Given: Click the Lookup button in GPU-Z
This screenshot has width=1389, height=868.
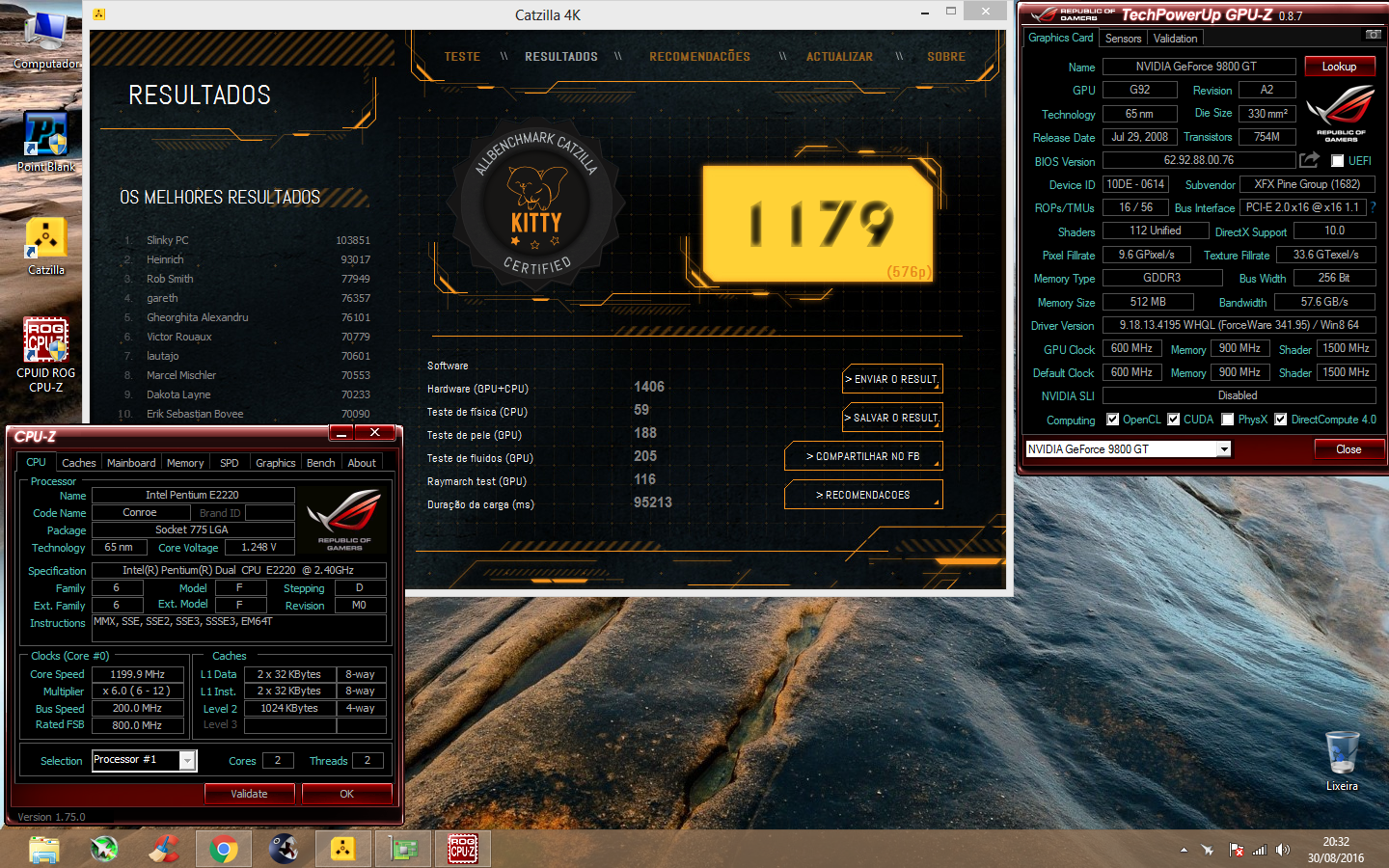Looking at the screenshot, I should [x=1340, y=67].
